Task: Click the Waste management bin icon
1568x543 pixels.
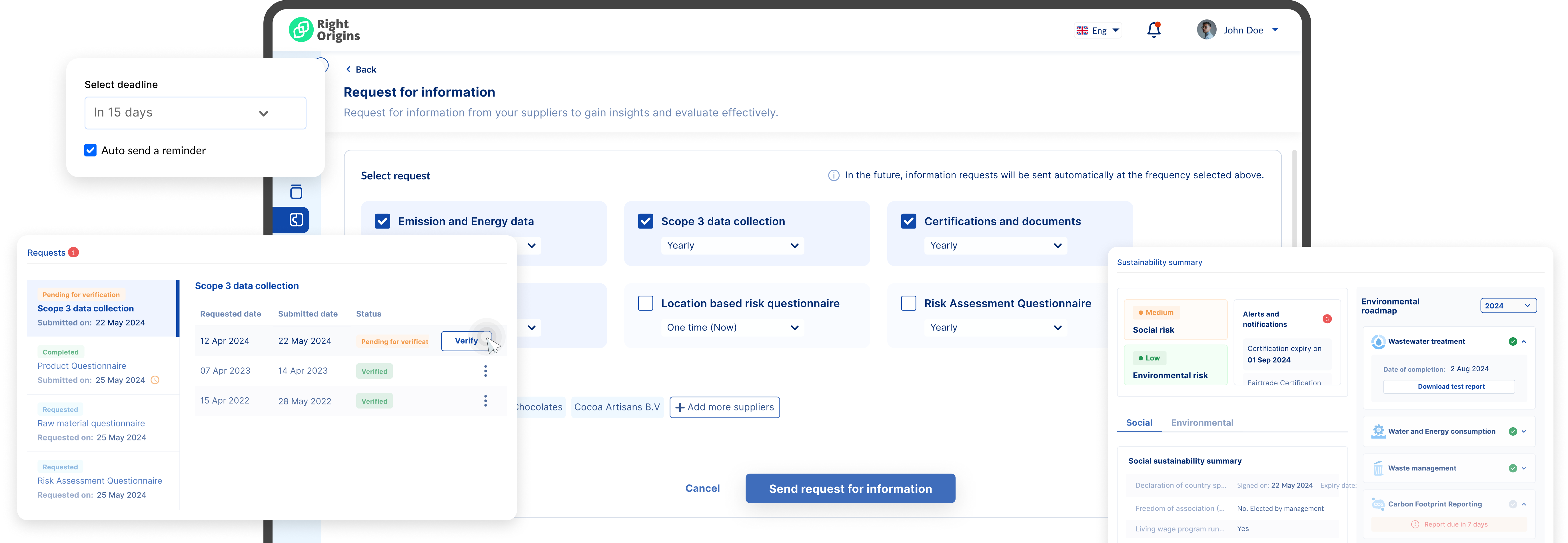Action: 1378,468
